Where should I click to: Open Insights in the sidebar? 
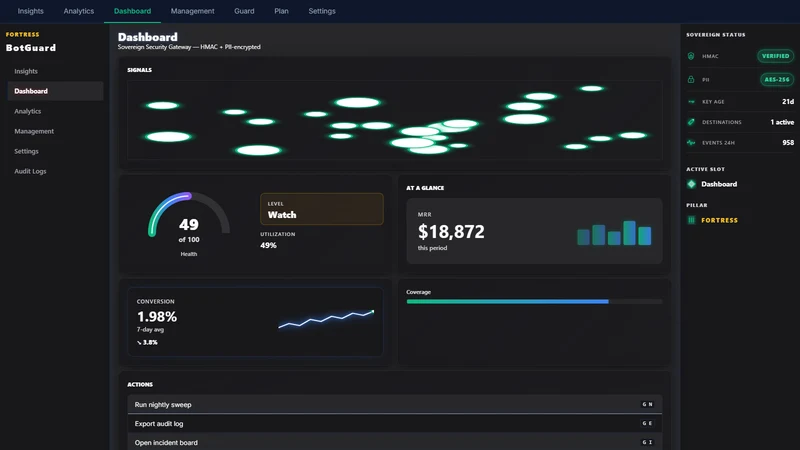click(x=55, y=71)
